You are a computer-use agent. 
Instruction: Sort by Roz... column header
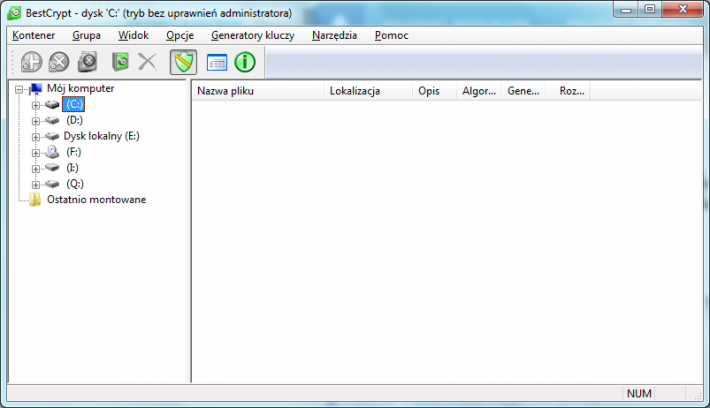(x=568, y=91)
